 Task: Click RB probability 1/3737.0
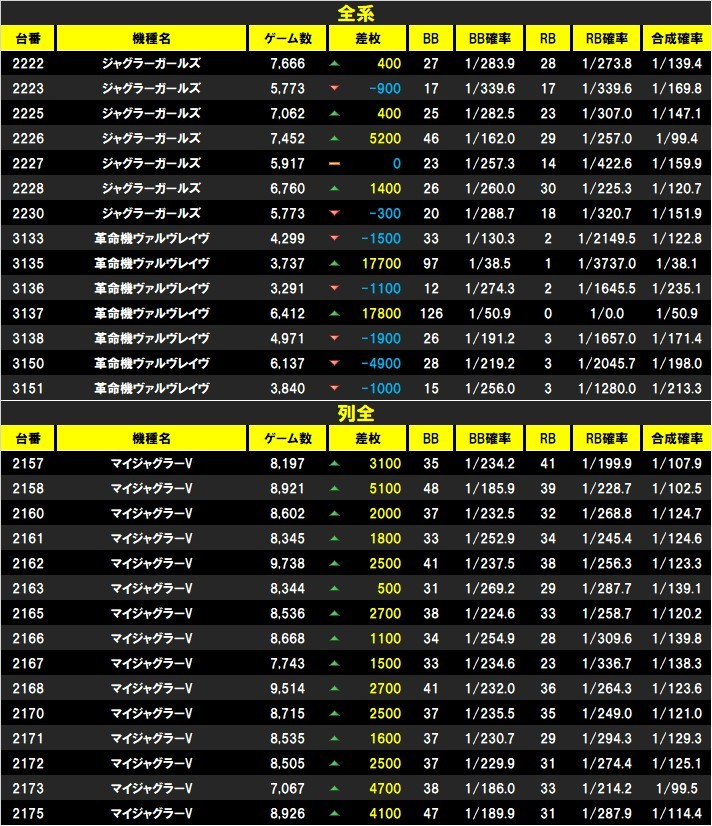pos(607,263)
